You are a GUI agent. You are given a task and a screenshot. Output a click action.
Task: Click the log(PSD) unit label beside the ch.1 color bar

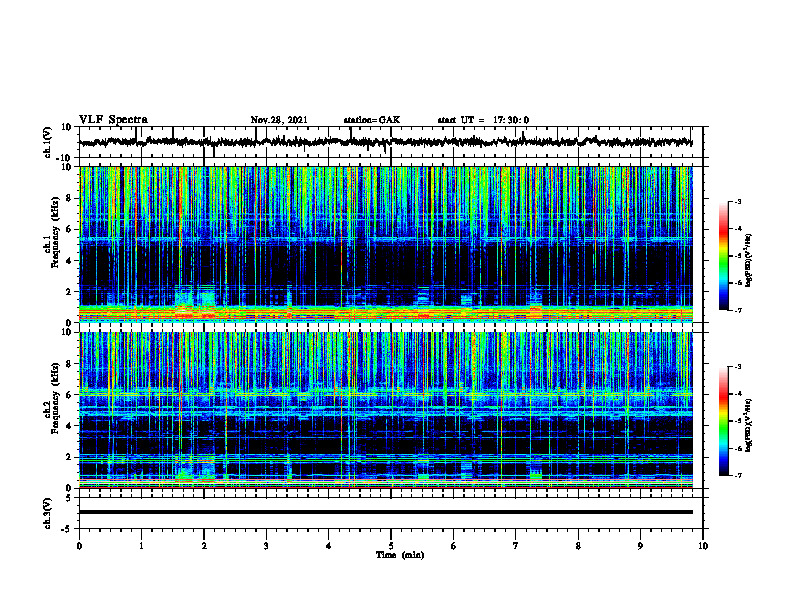748,260
